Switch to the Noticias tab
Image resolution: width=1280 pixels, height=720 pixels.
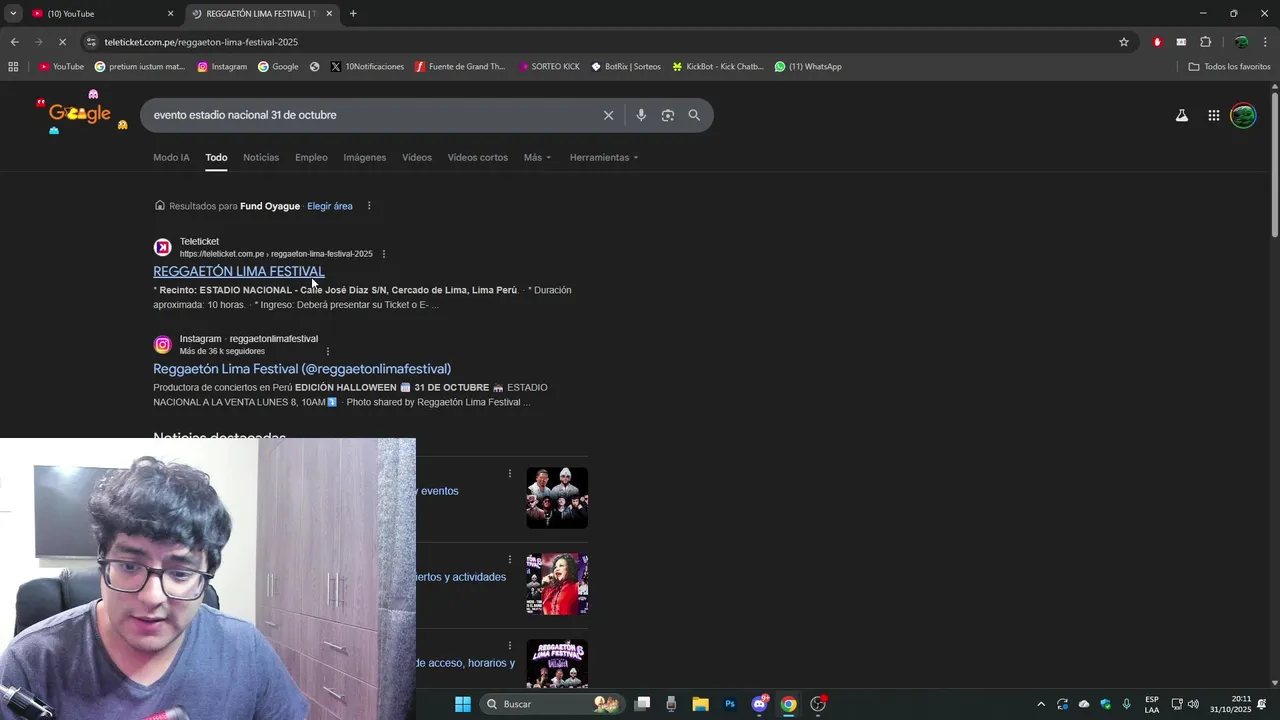point(261,157)
